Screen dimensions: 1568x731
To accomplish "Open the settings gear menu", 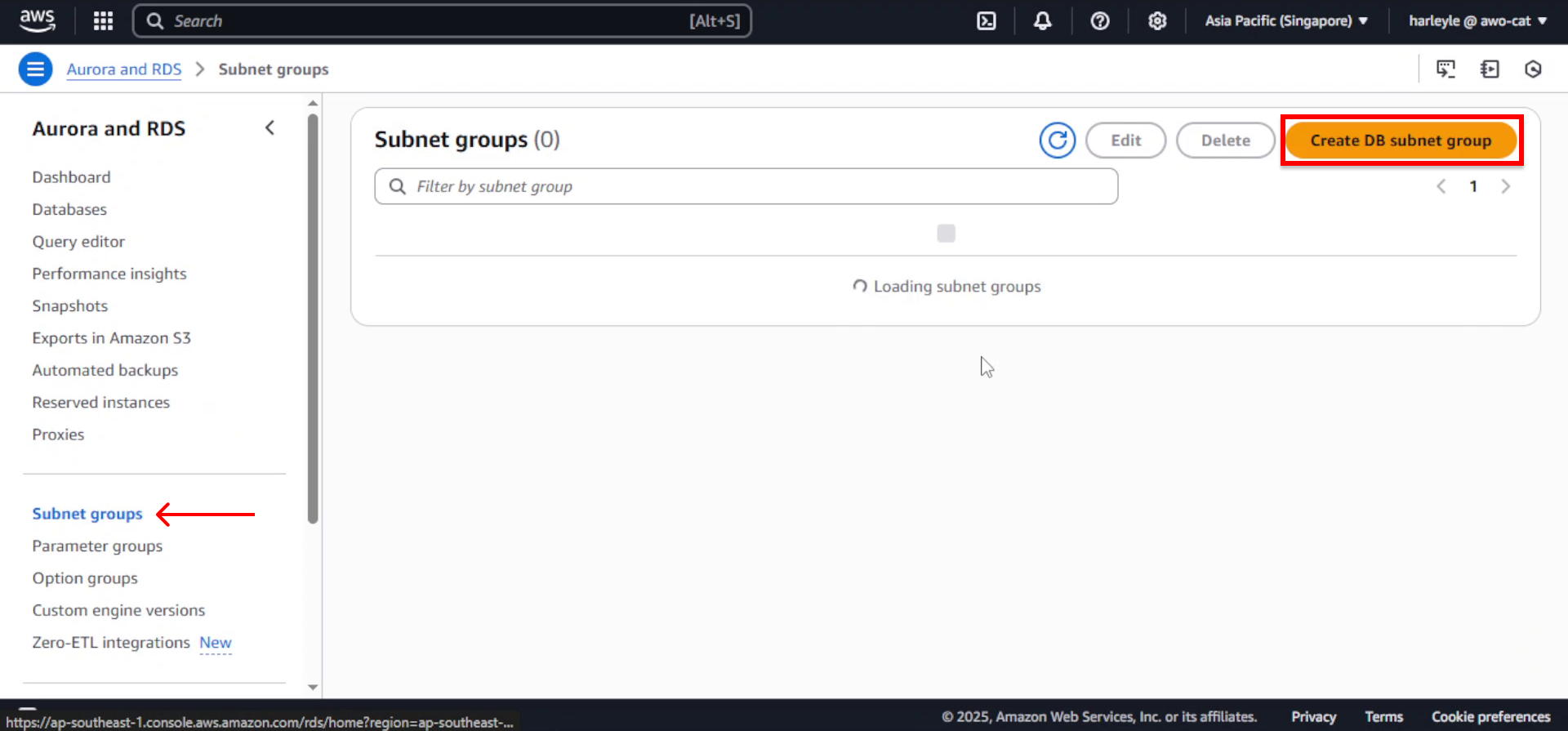I will coord(1157,21).
